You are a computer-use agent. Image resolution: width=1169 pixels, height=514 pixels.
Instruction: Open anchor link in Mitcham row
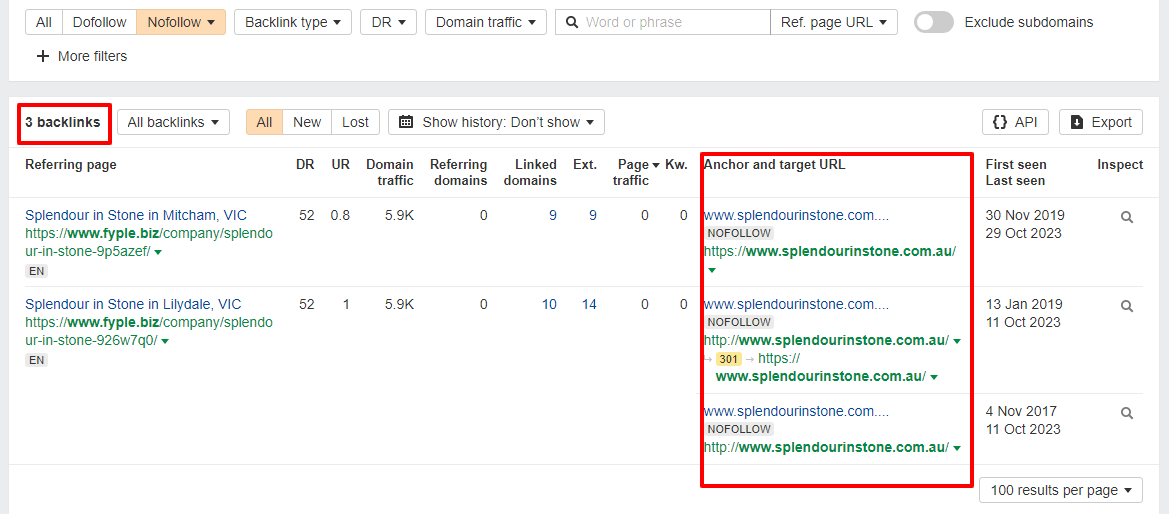[x=796, y=216]
